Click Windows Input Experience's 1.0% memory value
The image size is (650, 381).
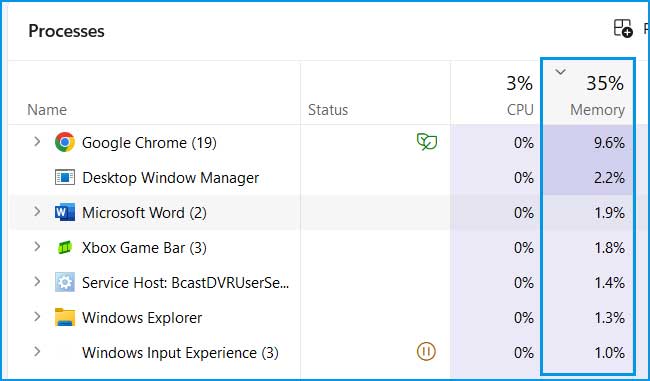click(609, 352)
